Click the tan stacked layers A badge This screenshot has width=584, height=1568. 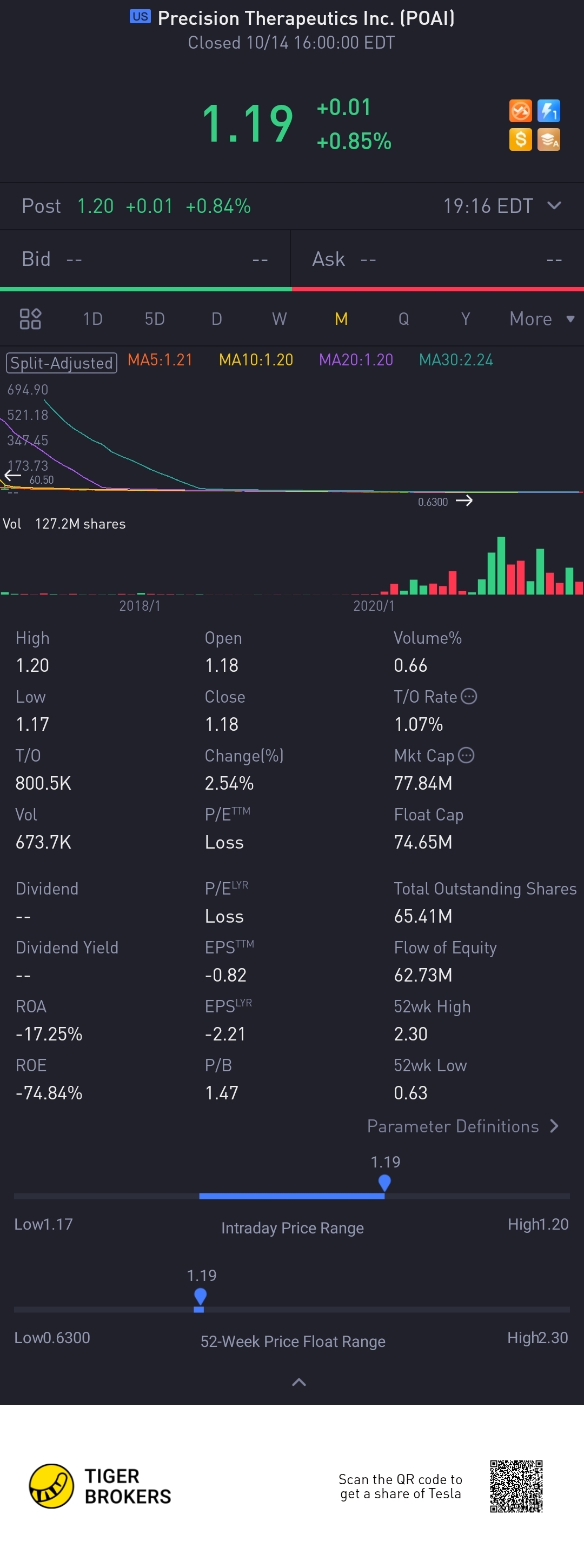point(549,139)
